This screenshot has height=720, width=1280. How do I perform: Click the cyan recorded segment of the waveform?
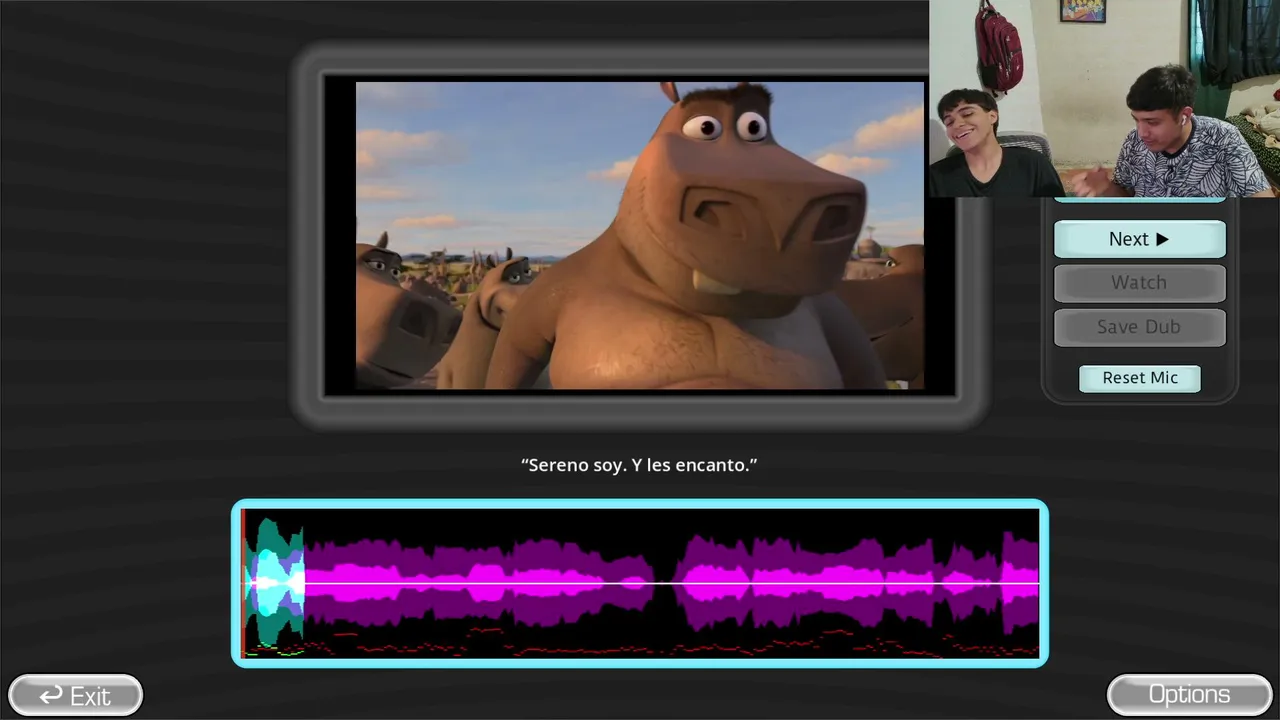pyautogui.click(x=274, y=583)
